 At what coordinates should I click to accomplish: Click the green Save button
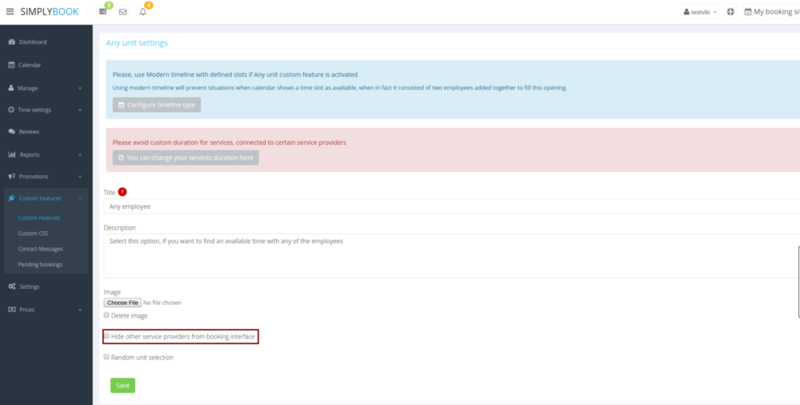point(122,385)
